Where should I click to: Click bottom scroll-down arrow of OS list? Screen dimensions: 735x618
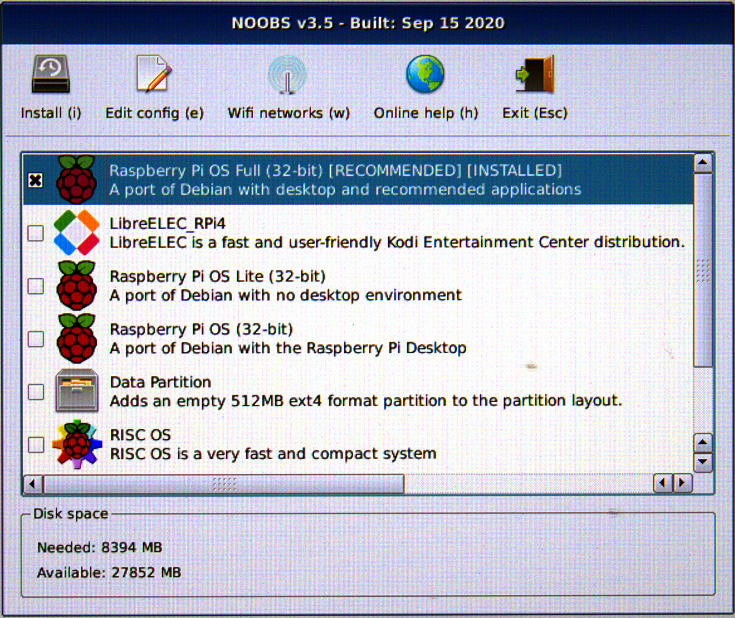click(702, 462)
